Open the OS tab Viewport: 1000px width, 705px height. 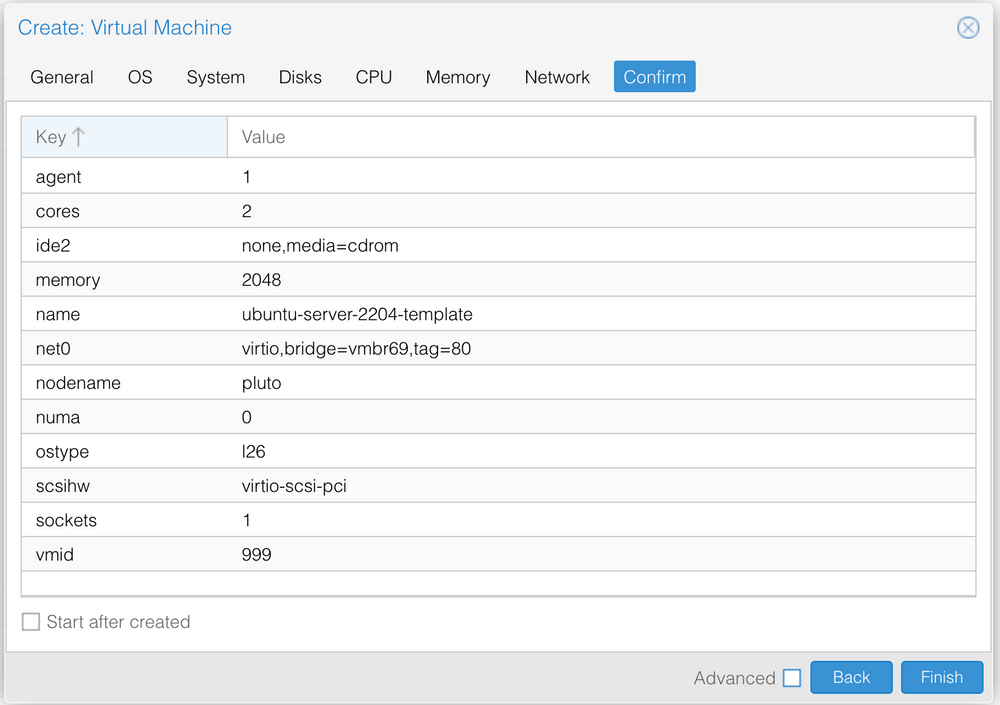pos(140,76)
